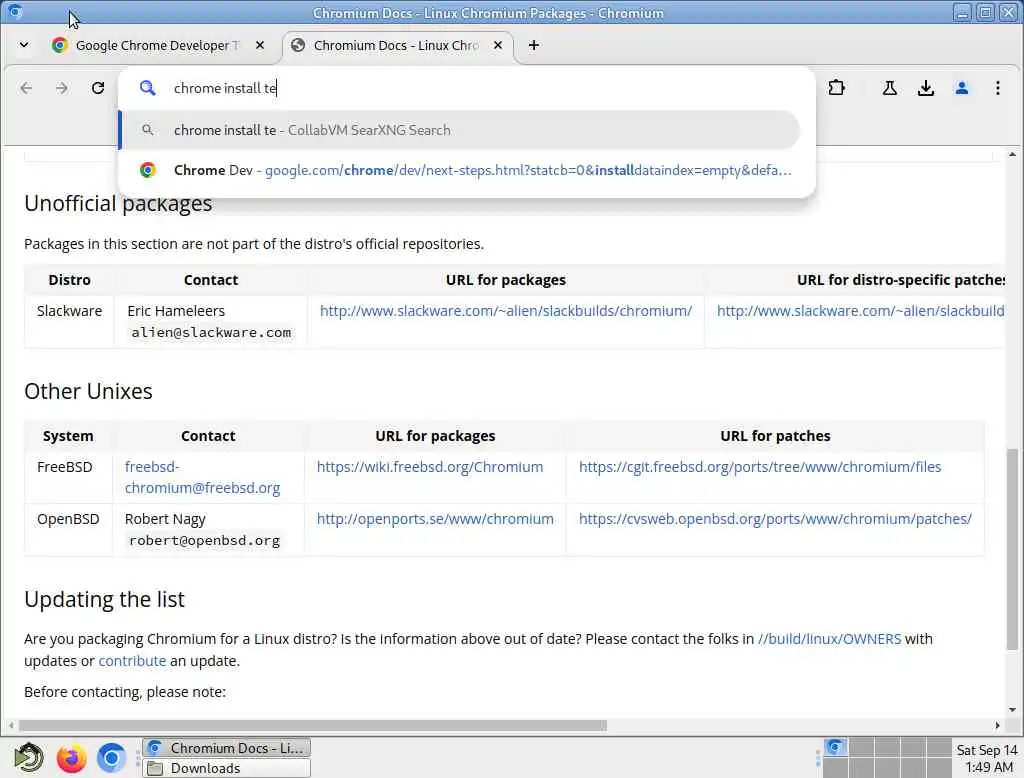Click the Unofficial packages heading
Screen dimensions: 1024x778
point(118,204)
